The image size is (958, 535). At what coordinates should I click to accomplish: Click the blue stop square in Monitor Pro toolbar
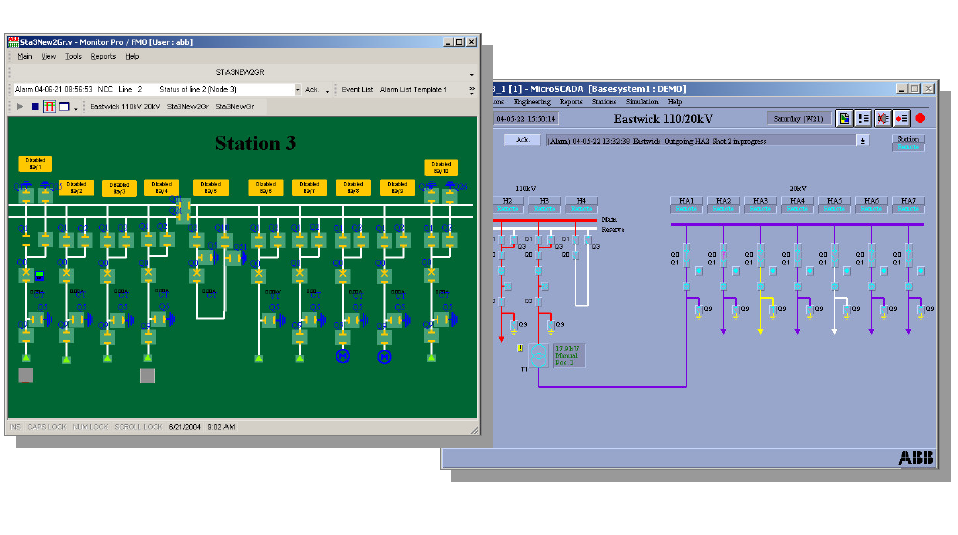point(35,106)
